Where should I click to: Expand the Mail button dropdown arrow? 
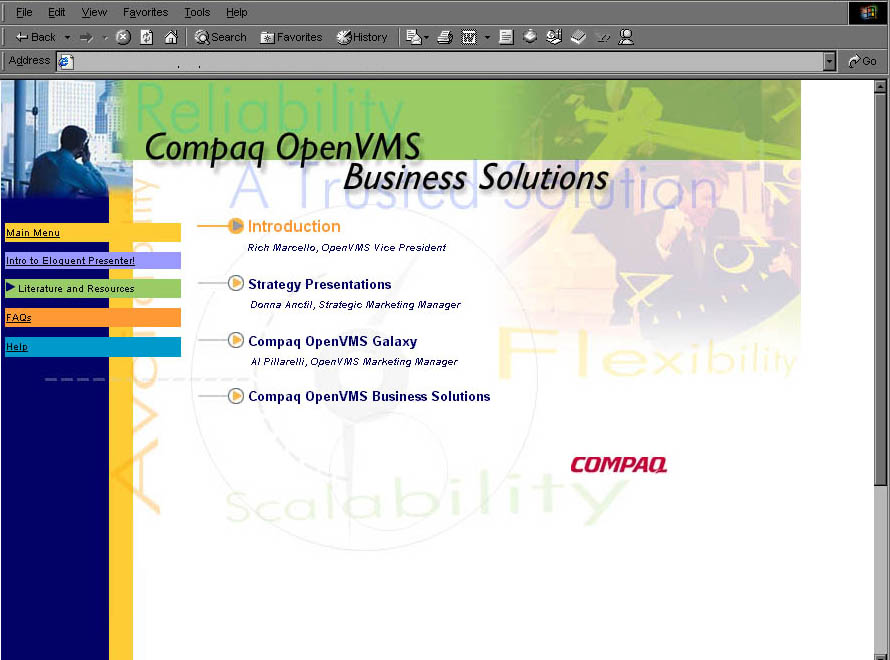pos(426,37)
